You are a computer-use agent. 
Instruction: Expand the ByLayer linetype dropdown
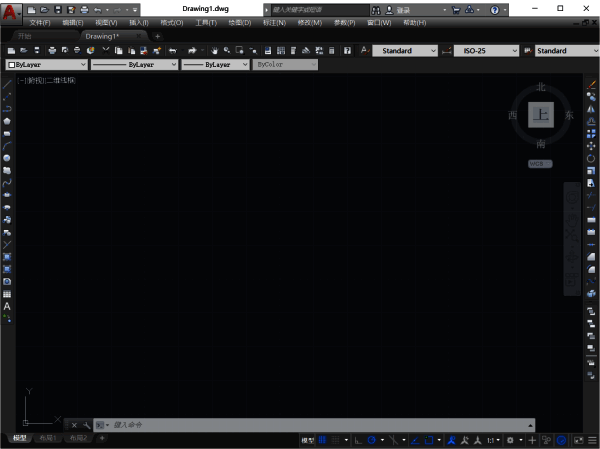click(x=134, y=64)
